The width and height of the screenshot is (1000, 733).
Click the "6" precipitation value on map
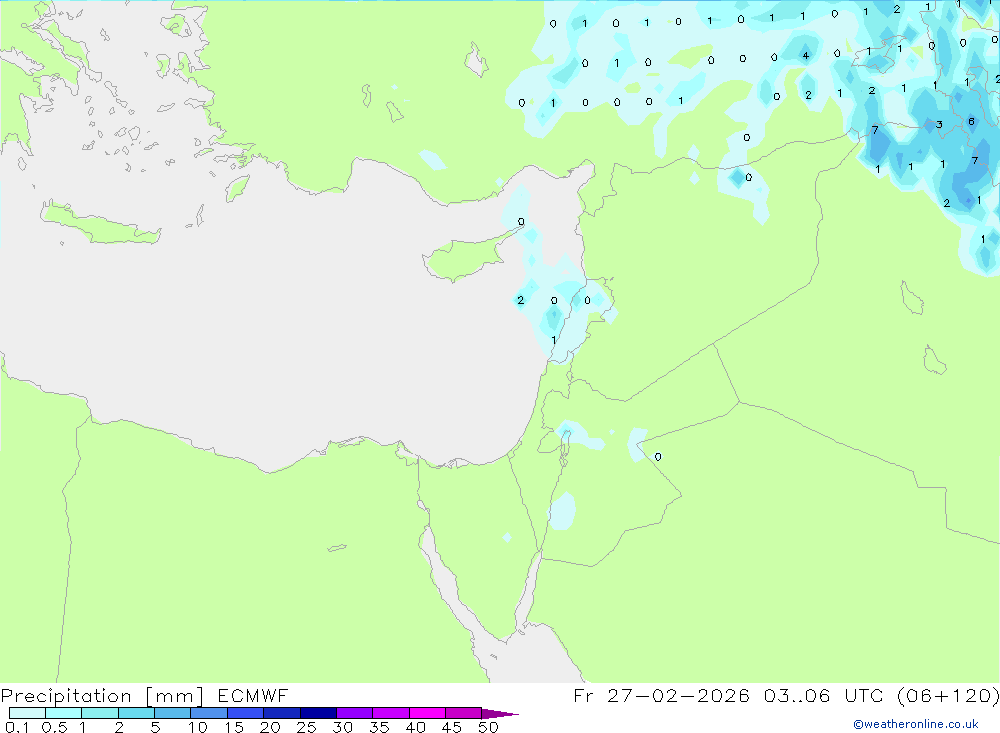point(971,121)
